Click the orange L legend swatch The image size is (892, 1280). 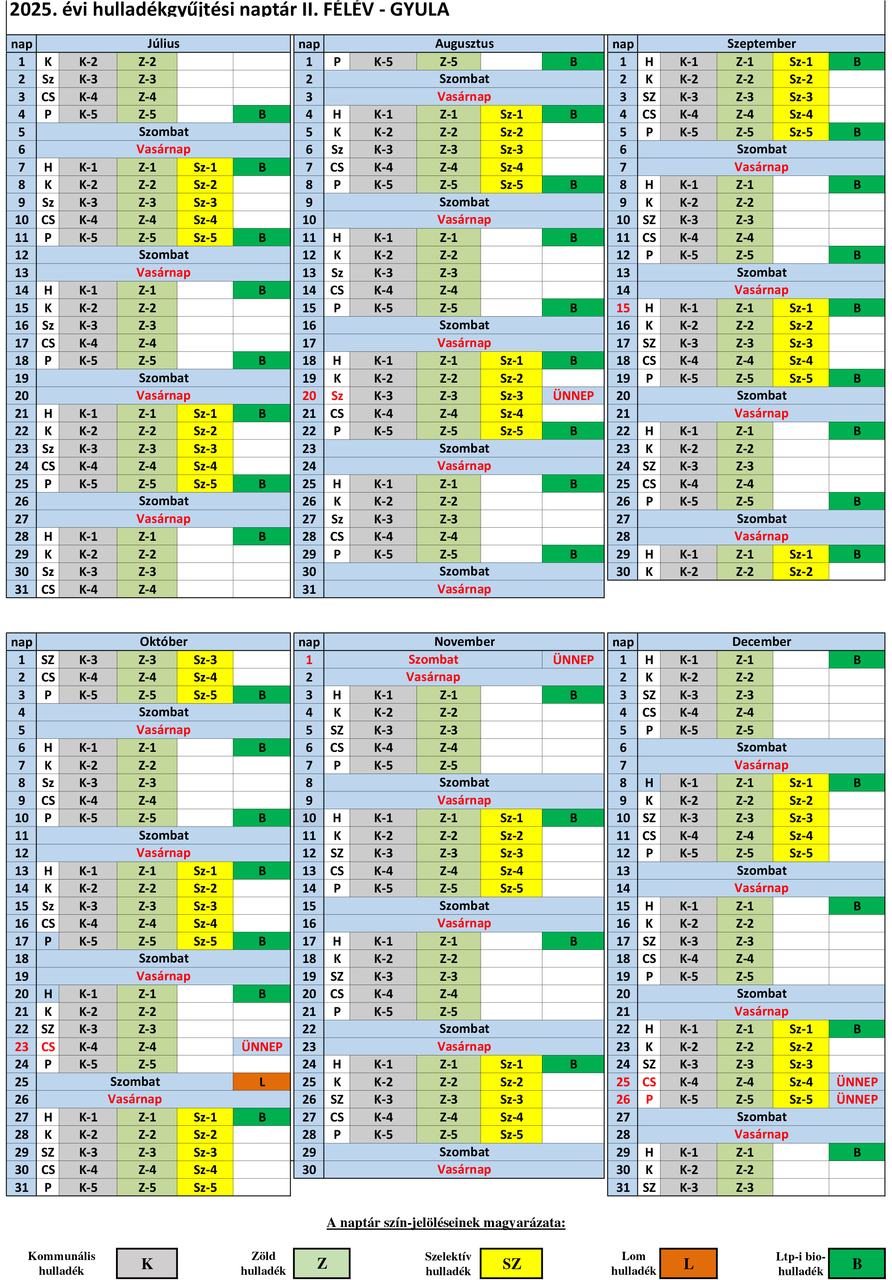pos(687,1263)
